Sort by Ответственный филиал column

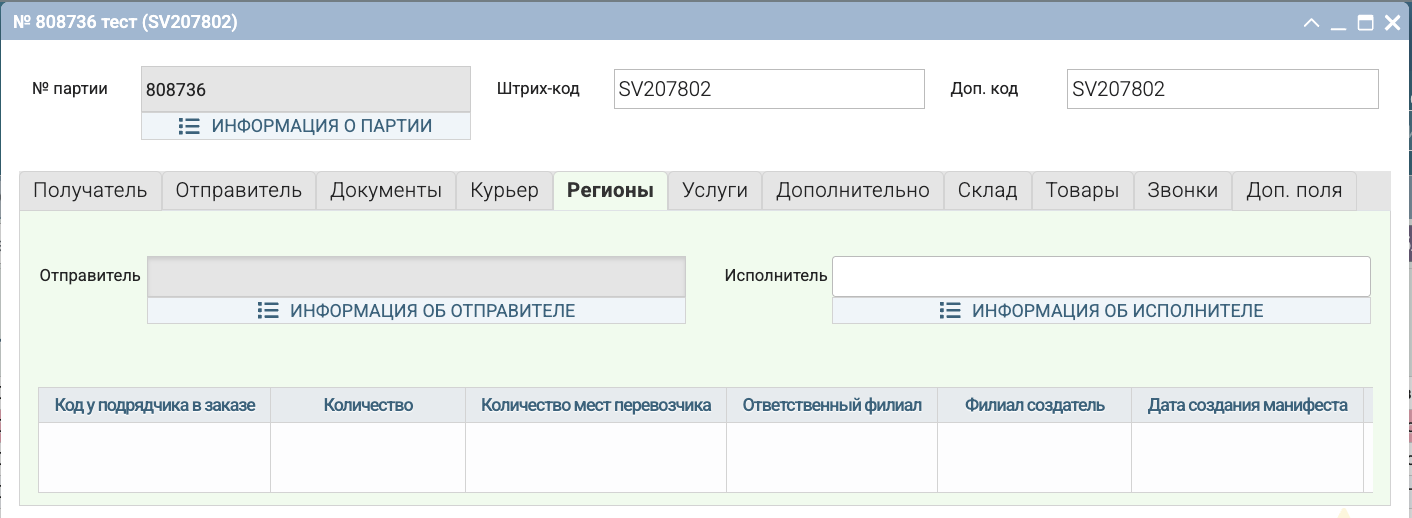pyautogui.click(x=832, y=405)
